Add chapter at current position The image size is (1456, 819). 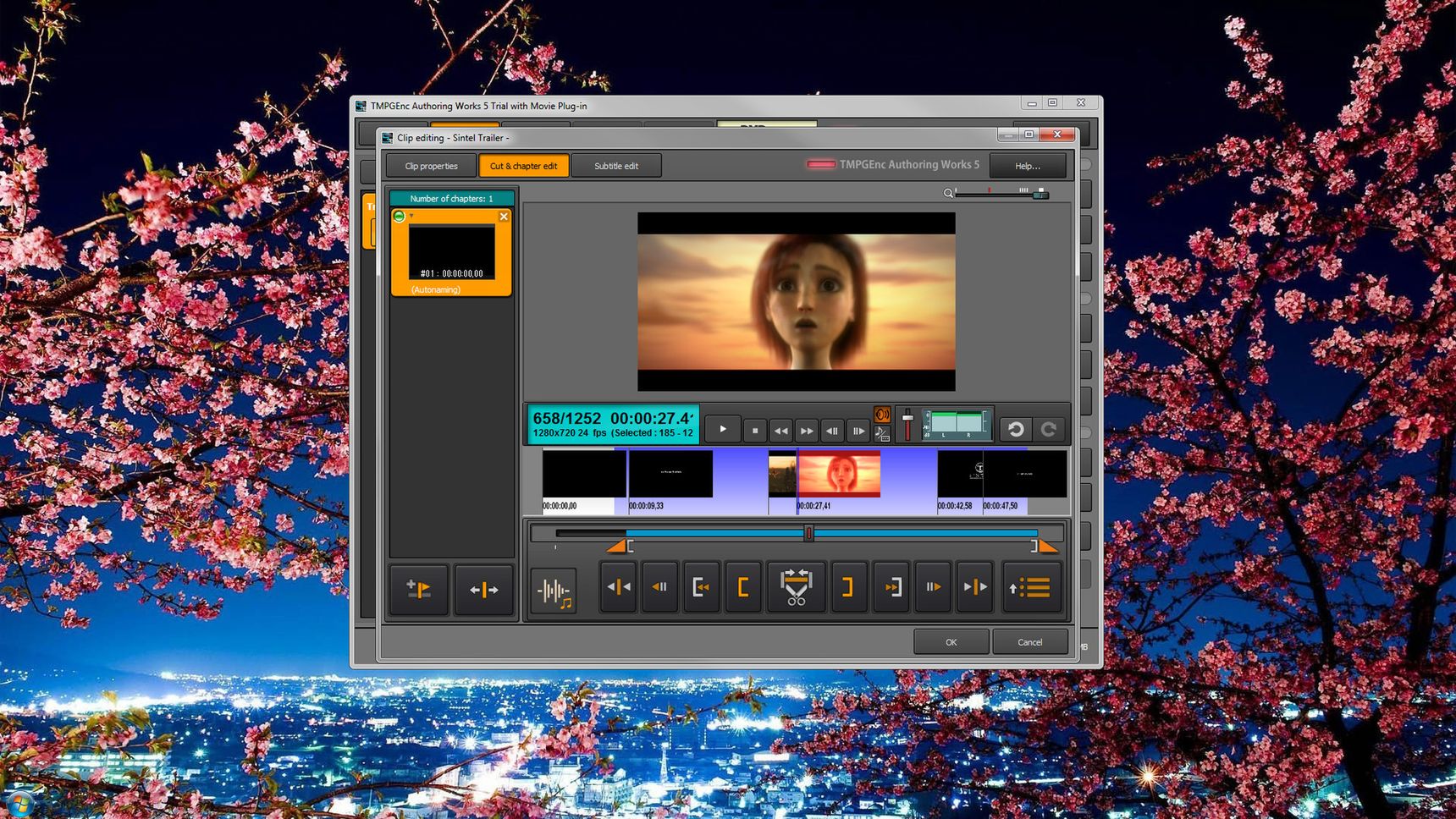(419, 589)
